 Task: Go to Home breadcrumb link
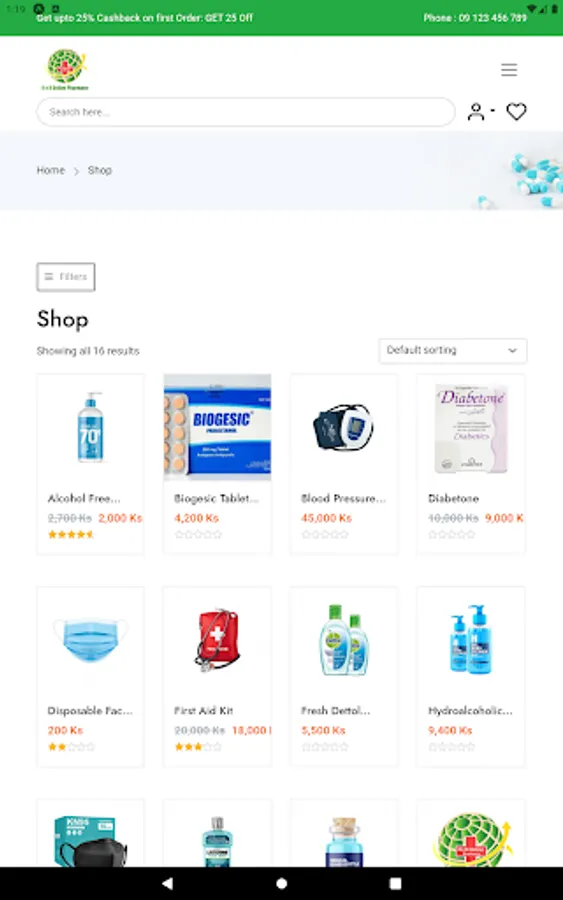pos(51,170)
